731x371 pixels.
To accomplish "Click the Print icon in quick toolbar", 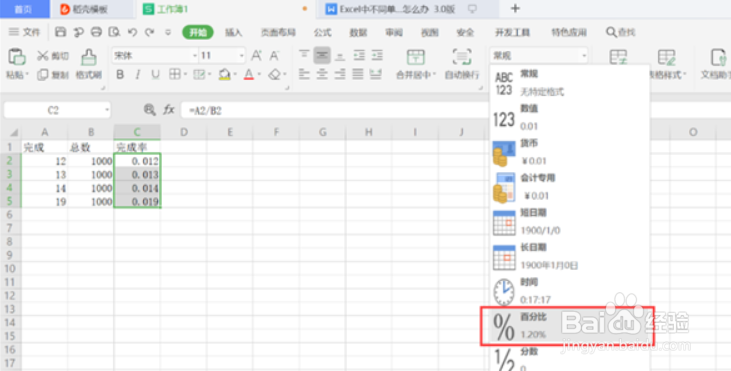I will (x=96, y=32).
